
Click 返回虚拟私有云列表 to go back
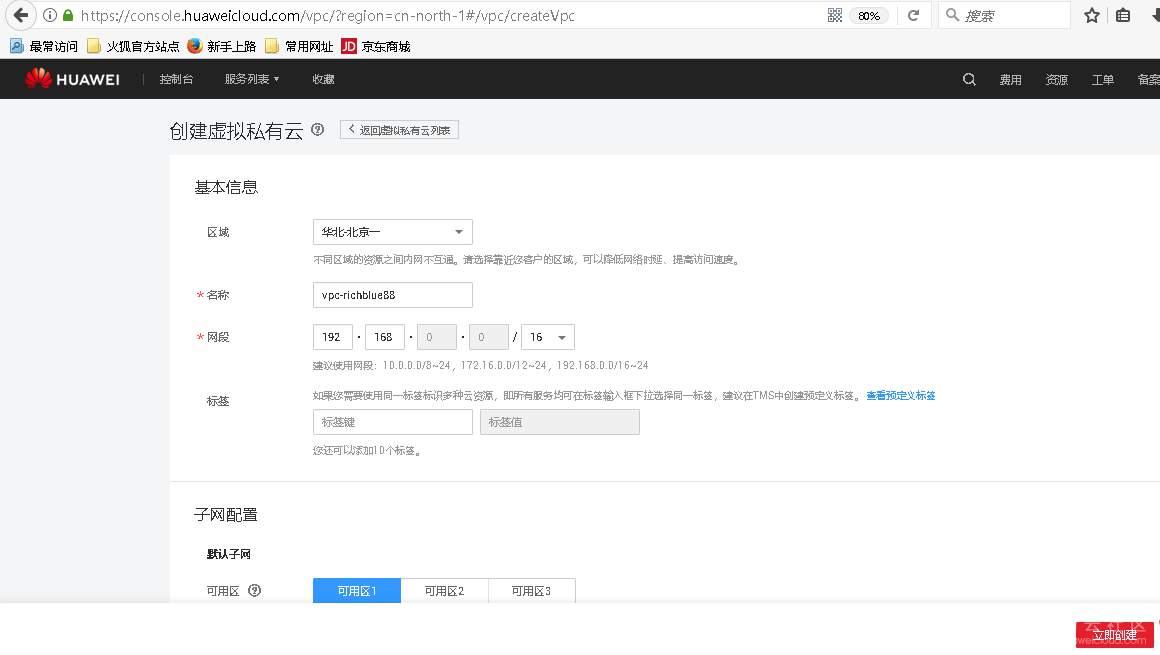(x=398, y=129)
